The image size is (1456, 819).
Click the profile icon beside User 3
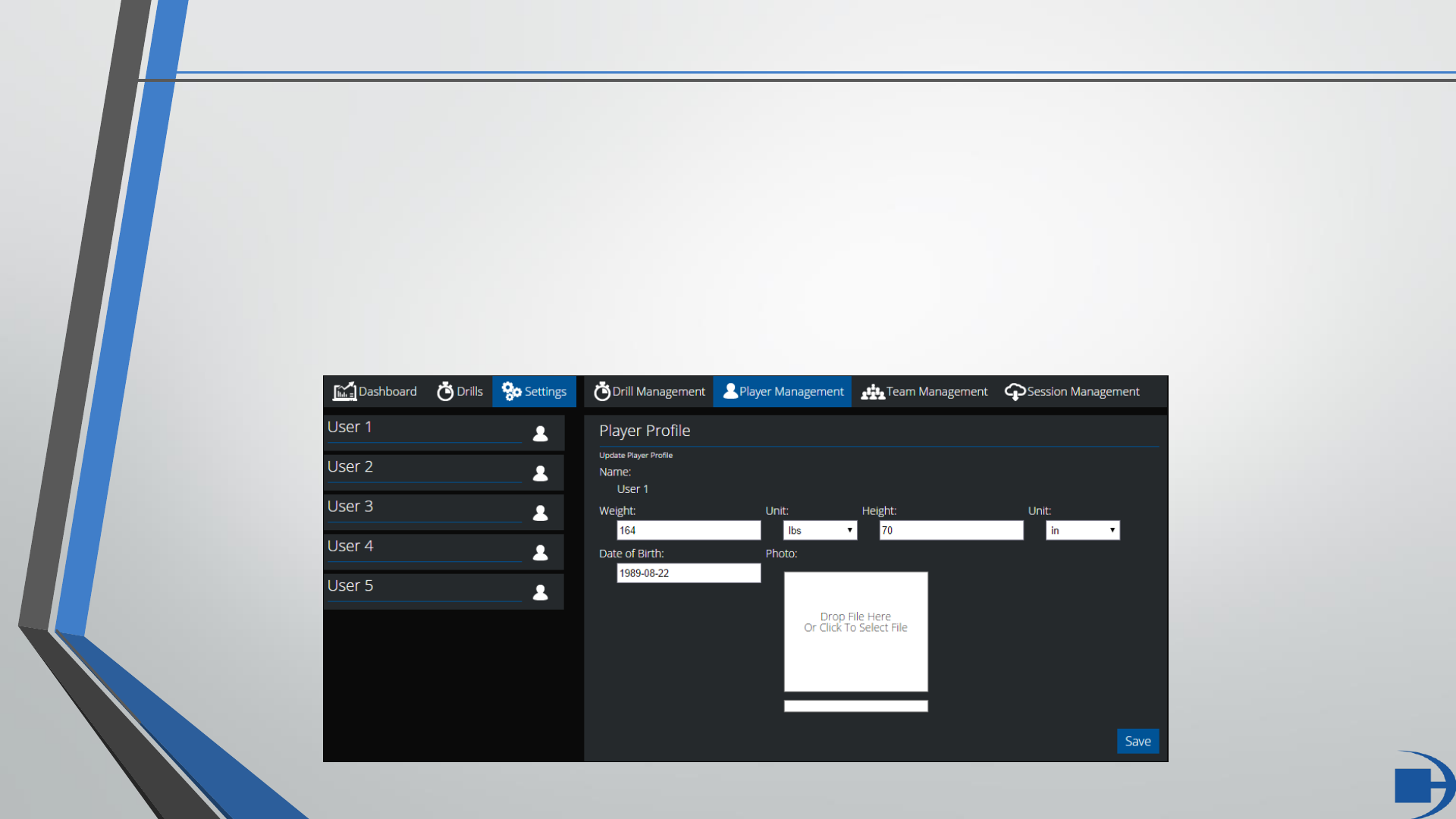tap(540, 513)
